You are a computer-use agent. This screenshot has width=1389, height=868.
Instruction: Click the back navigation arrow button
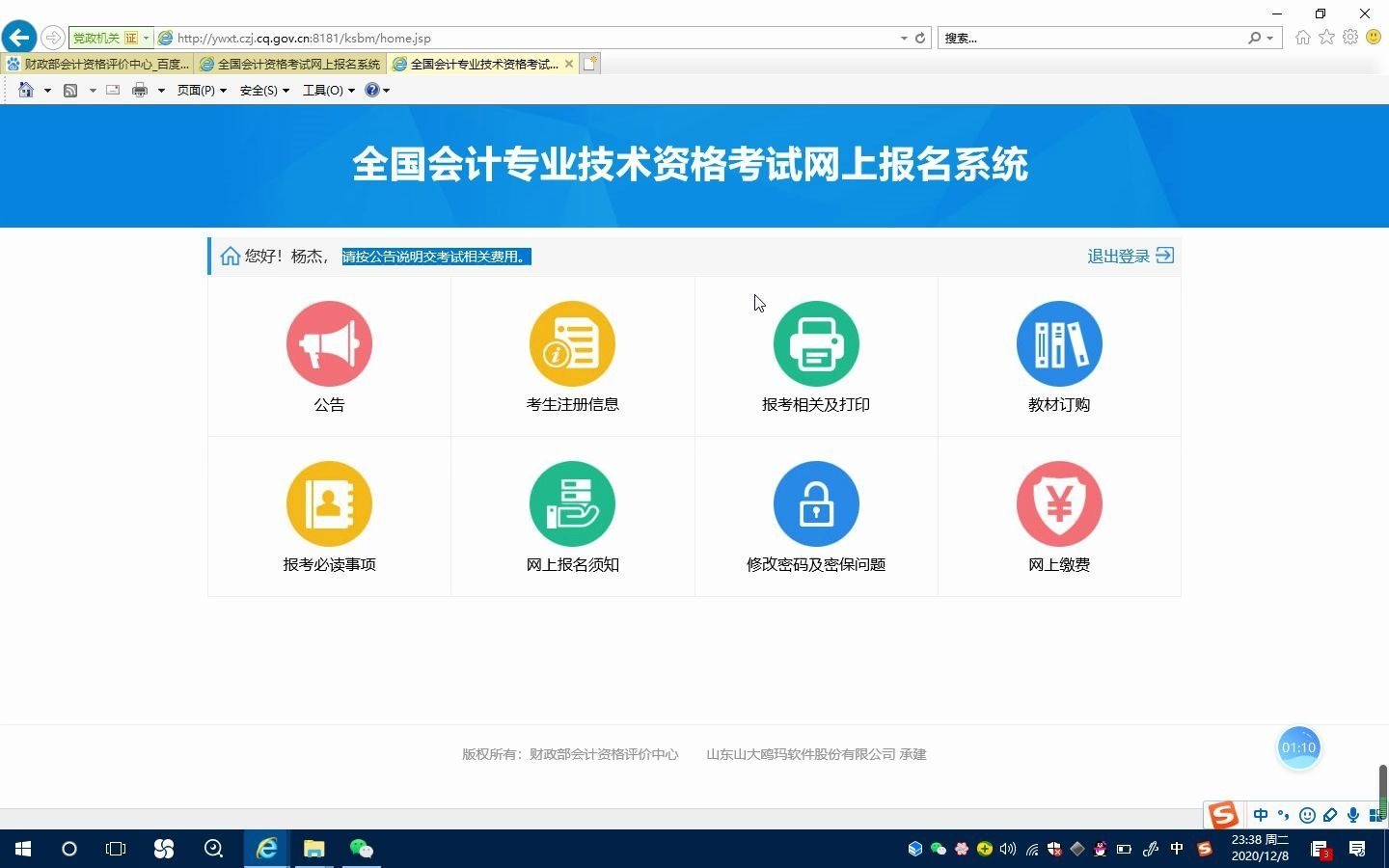(18, 37)
